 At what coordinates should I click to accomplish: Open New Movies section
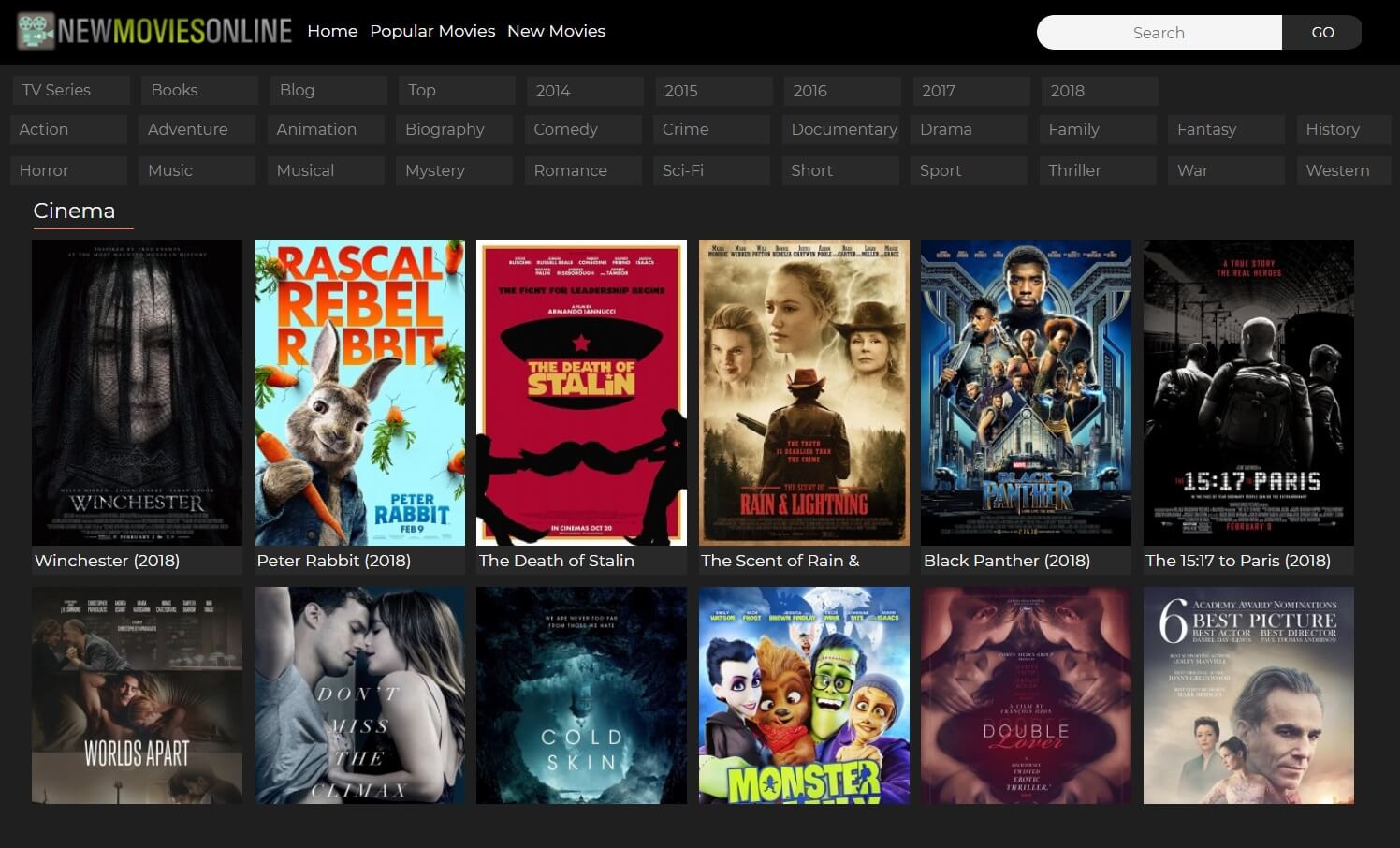coord(556,31)
